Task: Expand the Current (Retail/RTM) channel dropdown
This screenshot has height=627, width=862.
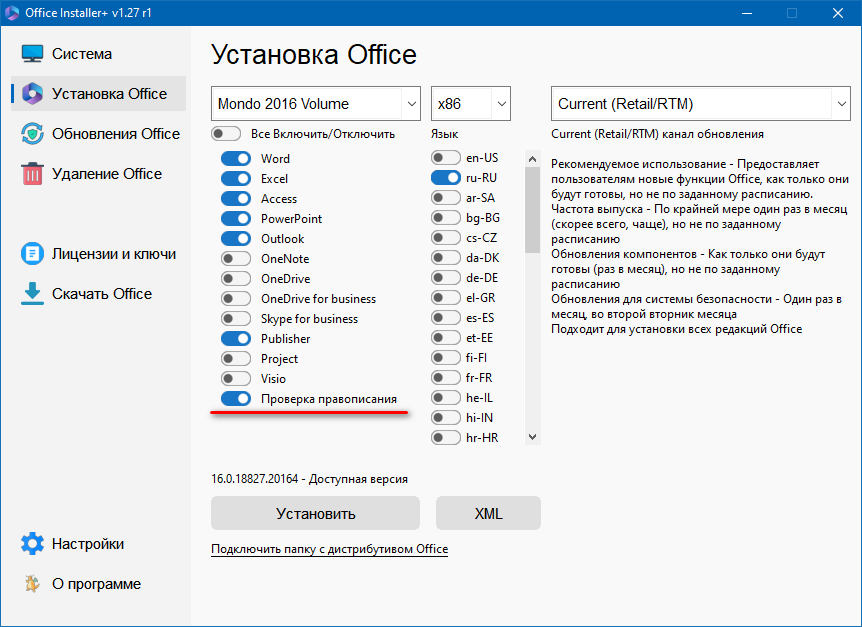Action: tap(701, 103)
